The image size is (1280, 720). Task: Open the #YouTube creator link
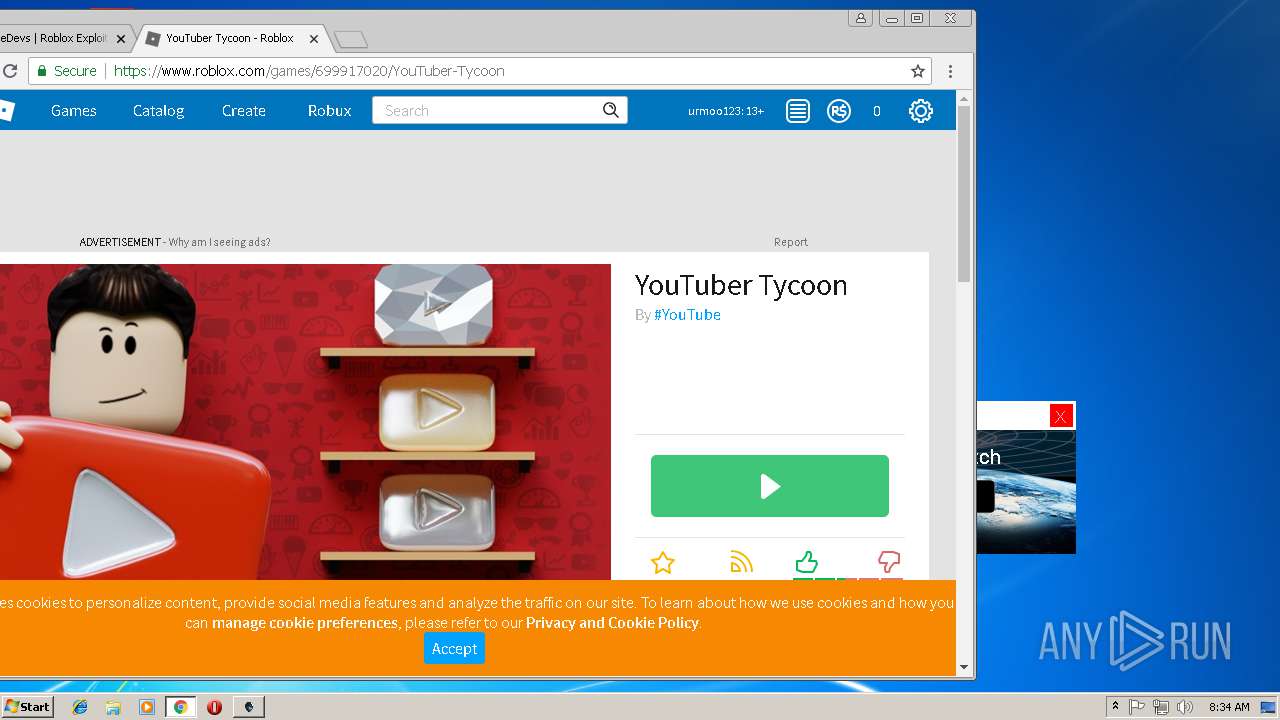click(687, 315)
